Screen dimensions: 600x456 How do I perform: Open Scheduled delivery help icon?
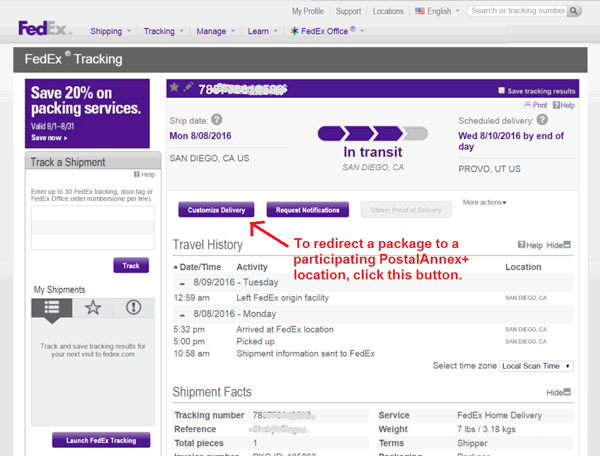[x=542, y=120]
